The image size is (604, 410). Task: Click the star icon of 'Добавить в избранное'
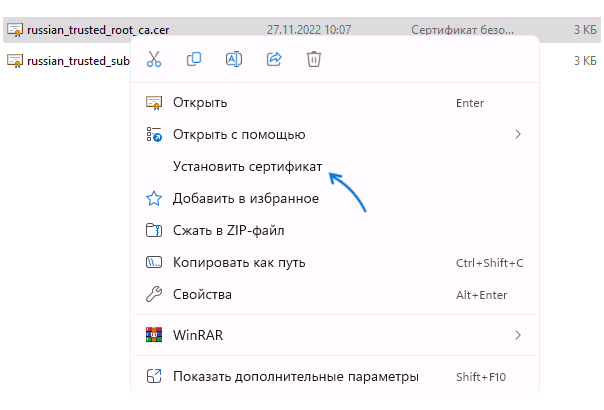tap(154, 198)
